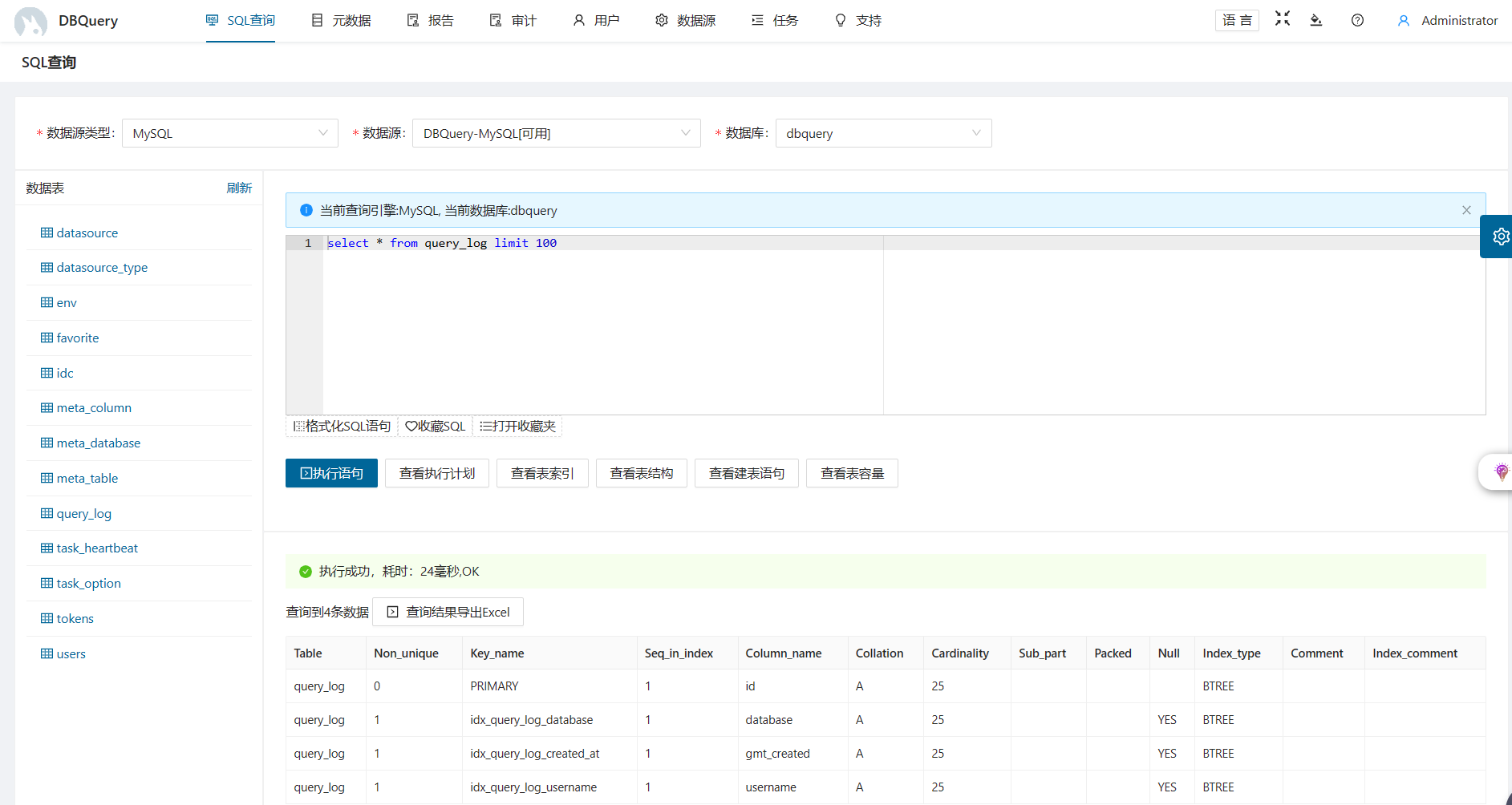Viewport: 1512px width, 805px height.
Task: Open the 数据源类型 MySQL dropdown
Action: (x=230, y=133)
